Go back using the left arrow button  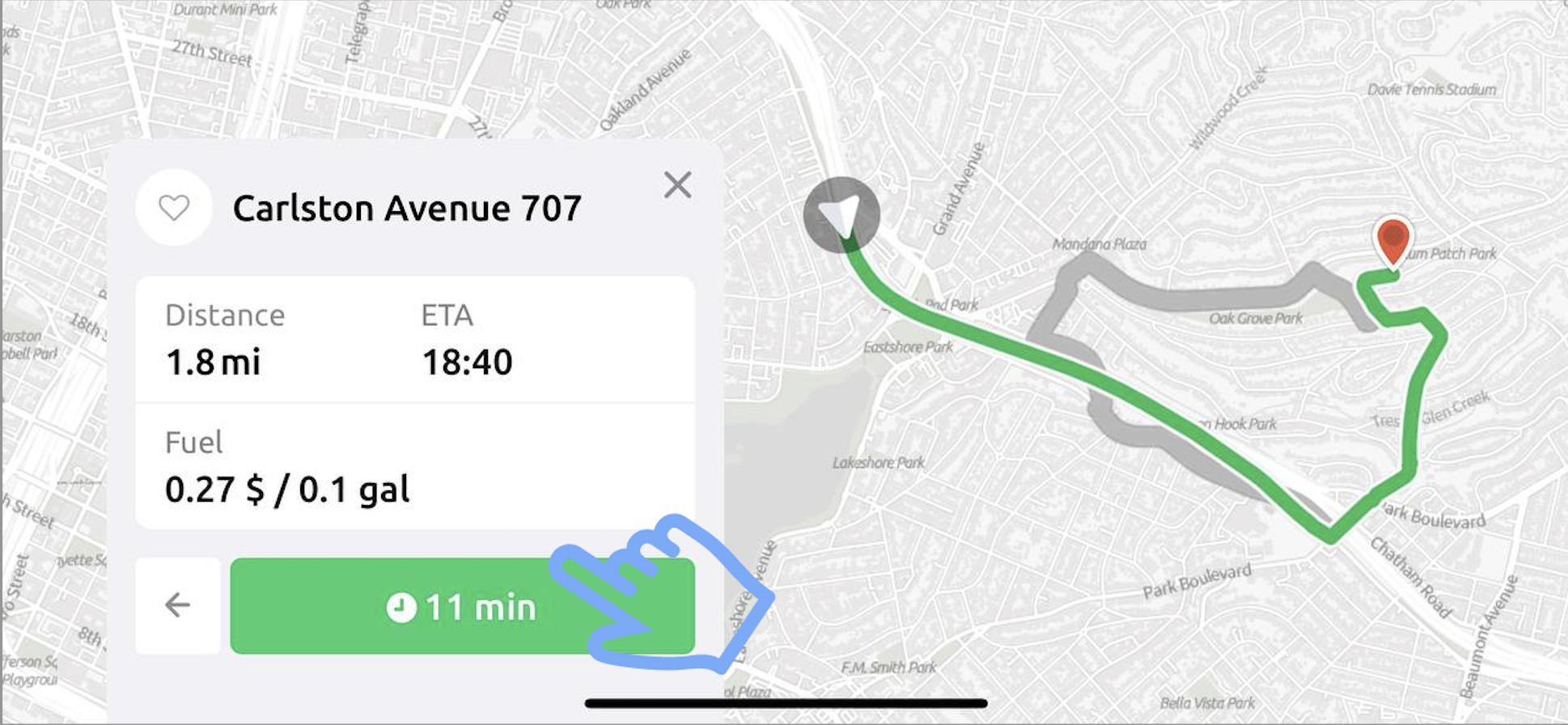178,605
